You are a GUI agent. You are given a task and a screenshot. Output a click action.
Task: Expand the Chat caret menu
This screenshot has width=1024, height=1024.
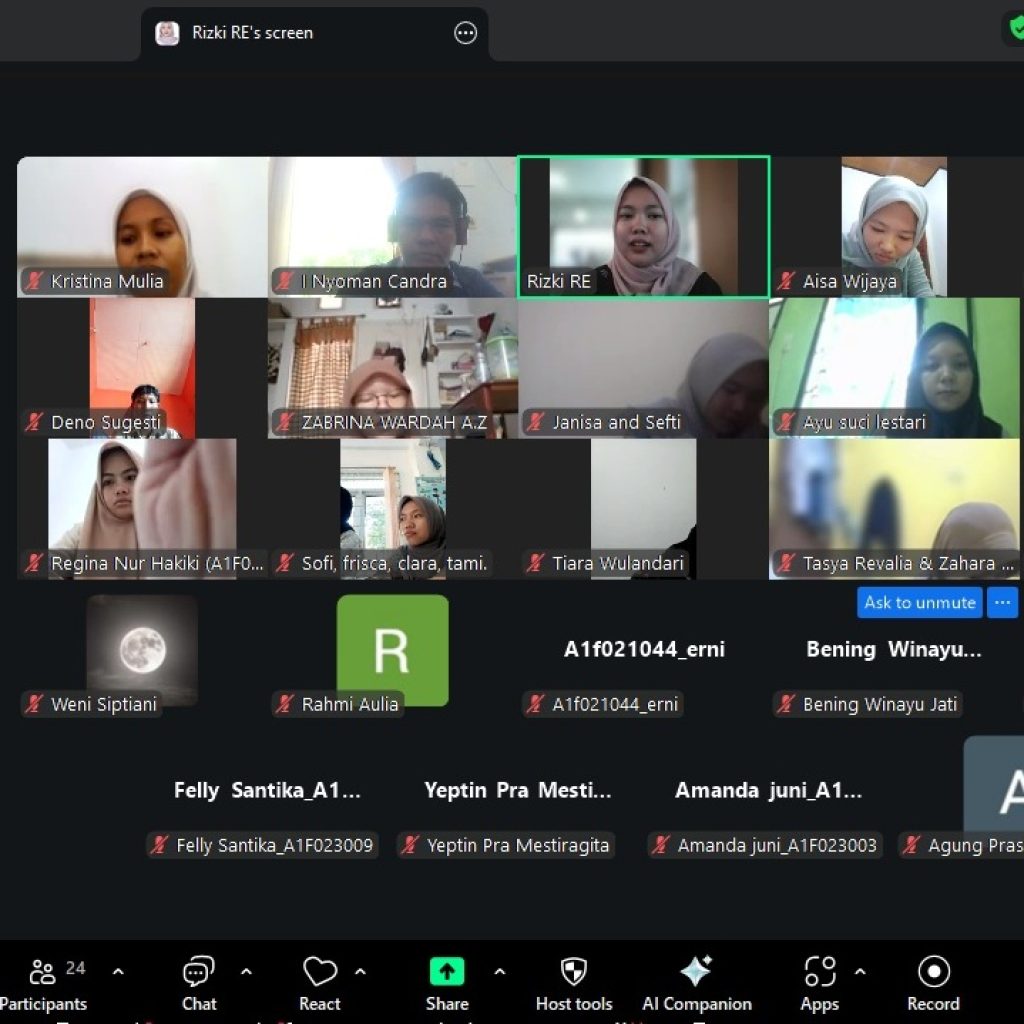click(246, 972)
